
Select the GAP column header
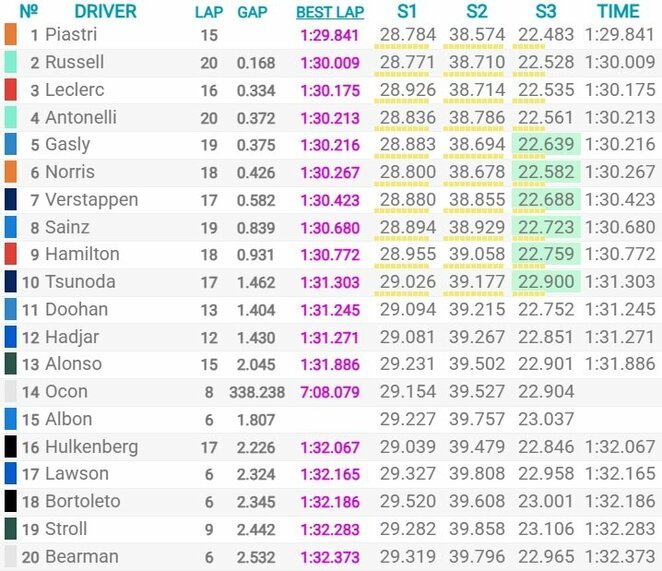(251, 13)
